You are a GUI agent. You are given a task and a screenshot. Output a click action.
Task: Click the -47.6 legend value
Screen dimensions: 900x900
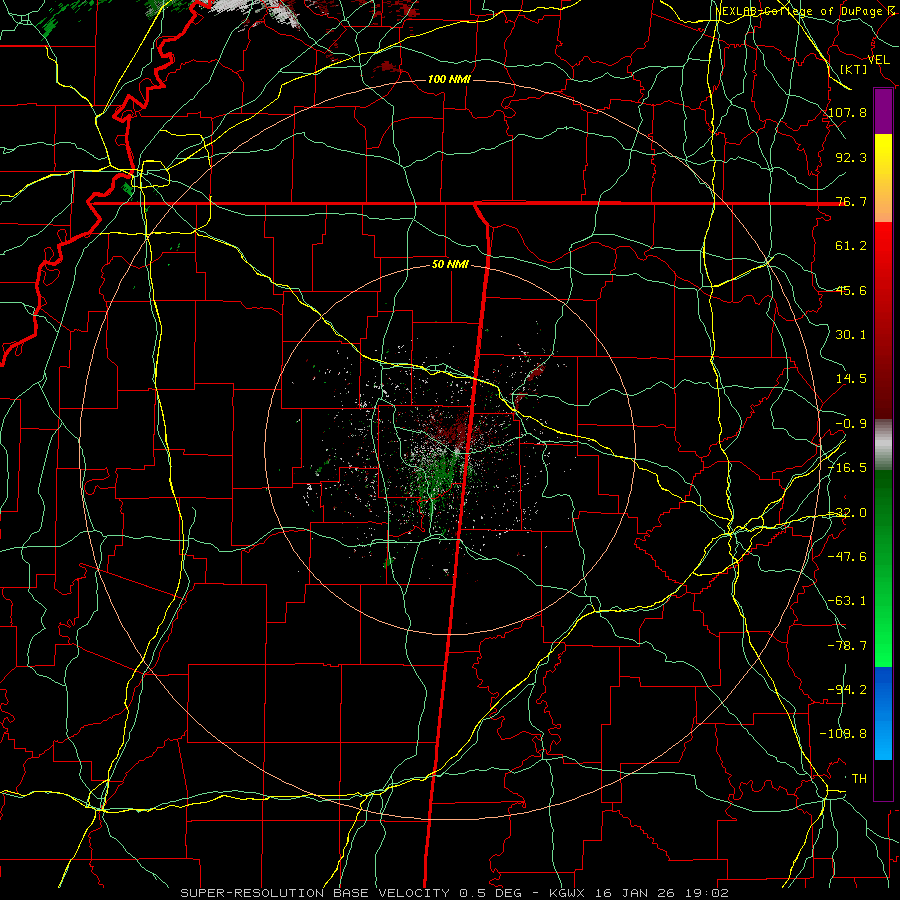click(x=848, y=557)
